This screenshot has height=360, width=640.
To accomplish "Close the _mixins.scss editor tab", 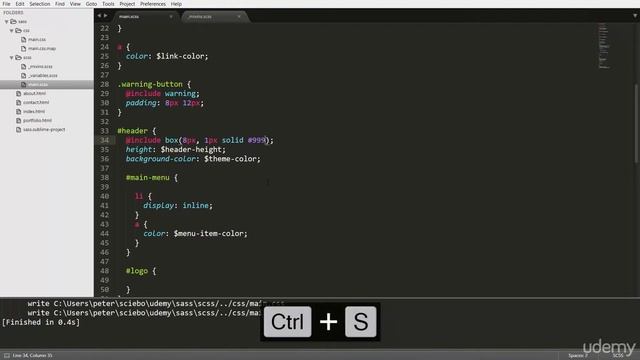I will tap(239, 17).
